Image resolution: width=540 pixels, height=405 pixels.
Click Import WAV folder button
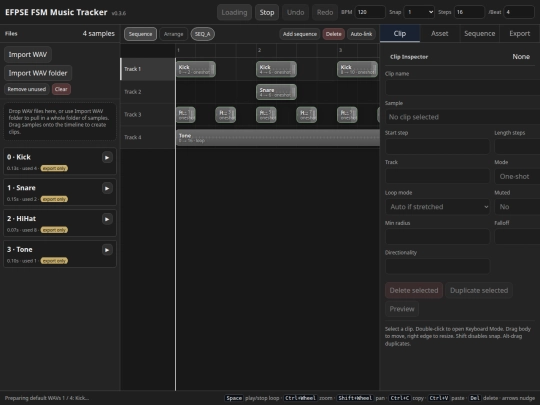click(x=38, y=73)
